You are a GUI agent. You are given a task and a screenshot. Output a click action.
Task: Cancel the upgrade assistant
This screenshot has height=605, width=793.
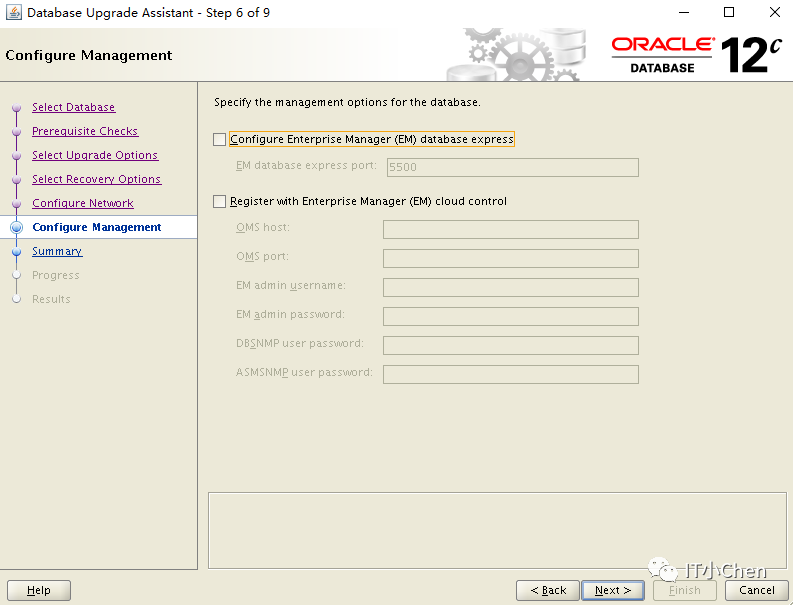(x=757, y=590)
